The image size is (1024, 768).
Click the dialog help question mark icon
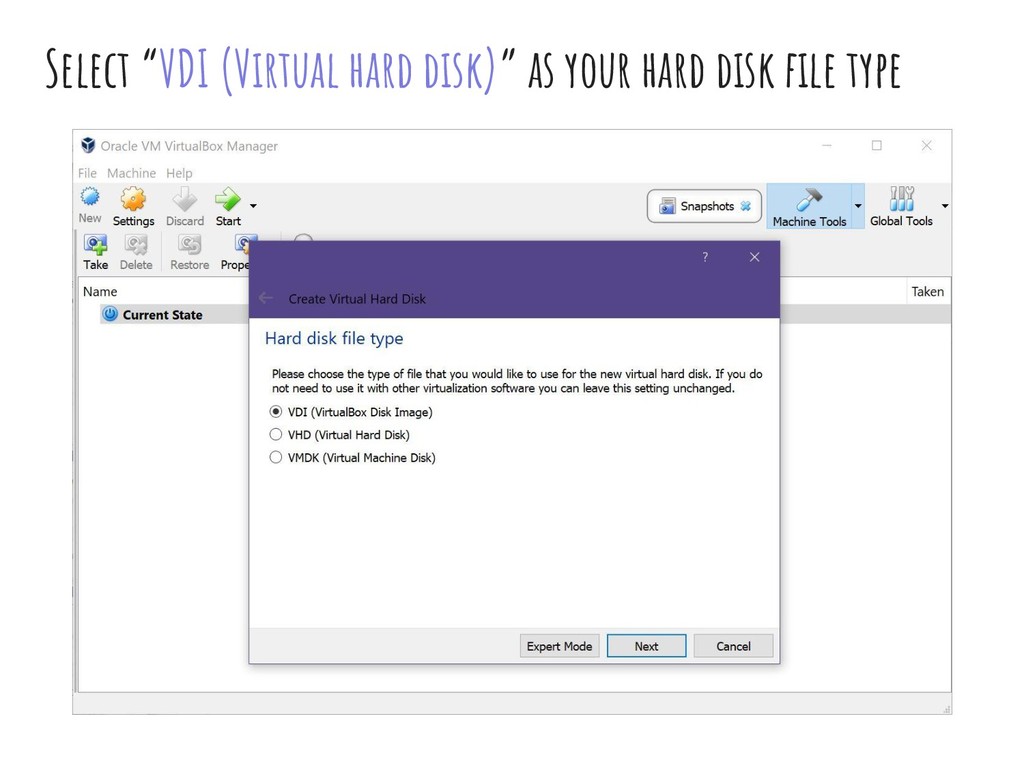705,257
